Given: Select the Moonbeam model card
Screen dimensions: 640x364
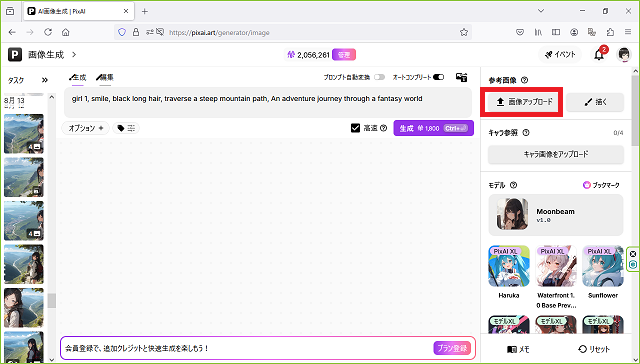Looking at the screenshot, I should (x=556, y=215).
